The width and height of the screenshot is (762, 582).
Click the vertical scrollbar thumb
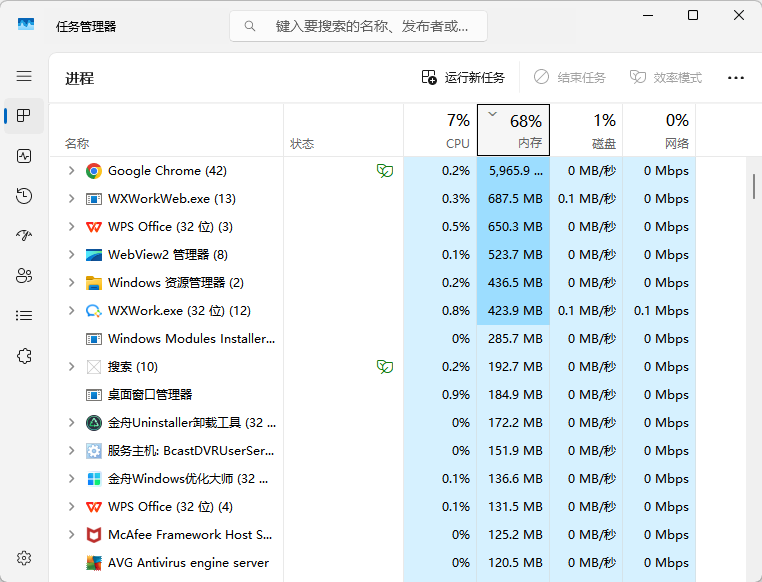754,187
